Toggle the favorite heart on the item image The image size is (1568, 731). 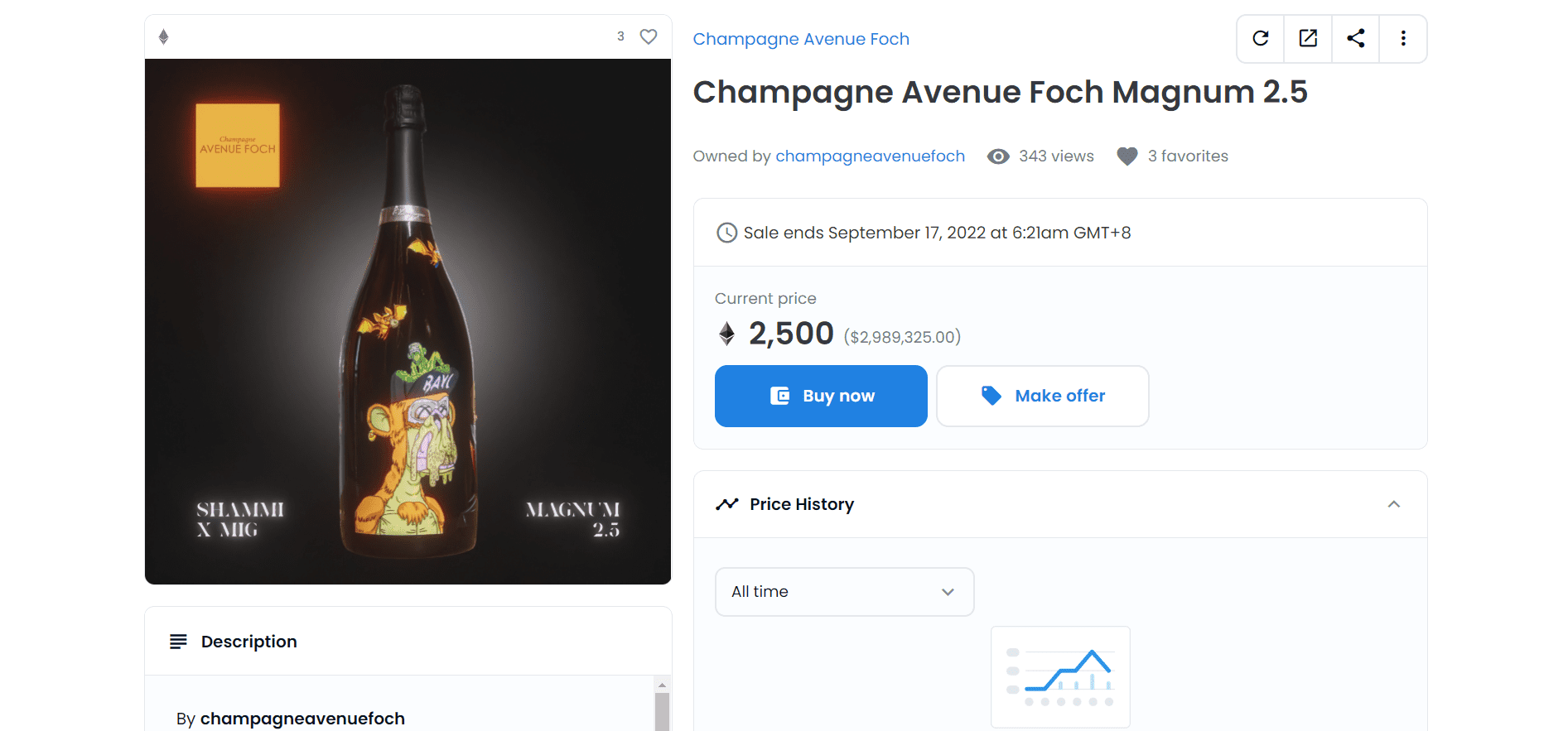point(648,36)
